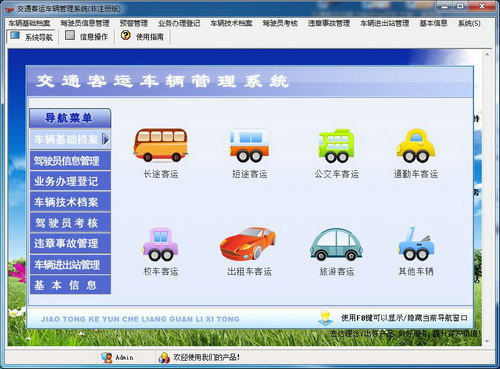Switch to the 信息操作 toolbar tab
Viewport: 500px width, 369px height.
point(87,36)
